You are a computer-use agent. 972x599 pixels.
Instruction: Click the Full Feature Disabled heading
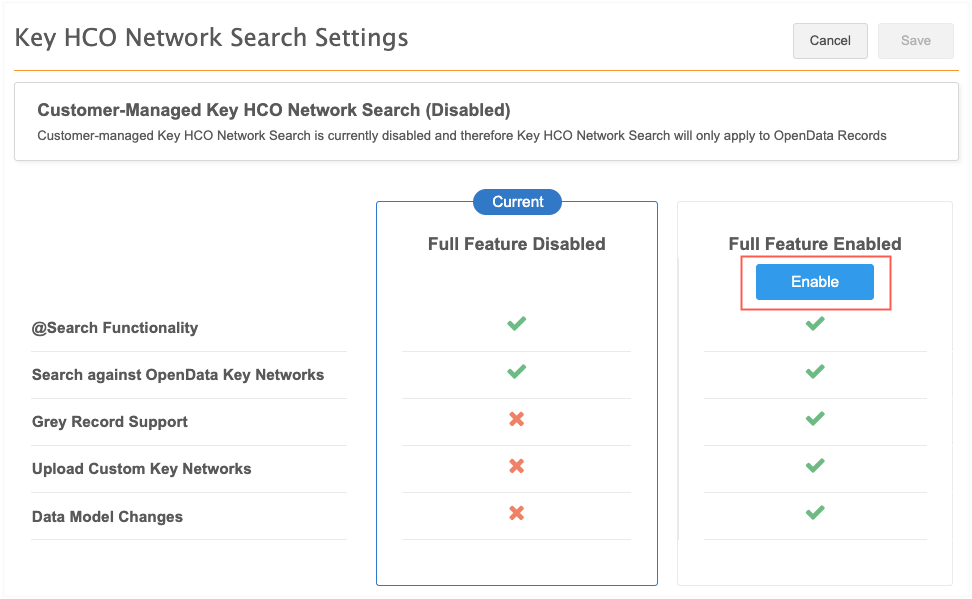(516, 244)
